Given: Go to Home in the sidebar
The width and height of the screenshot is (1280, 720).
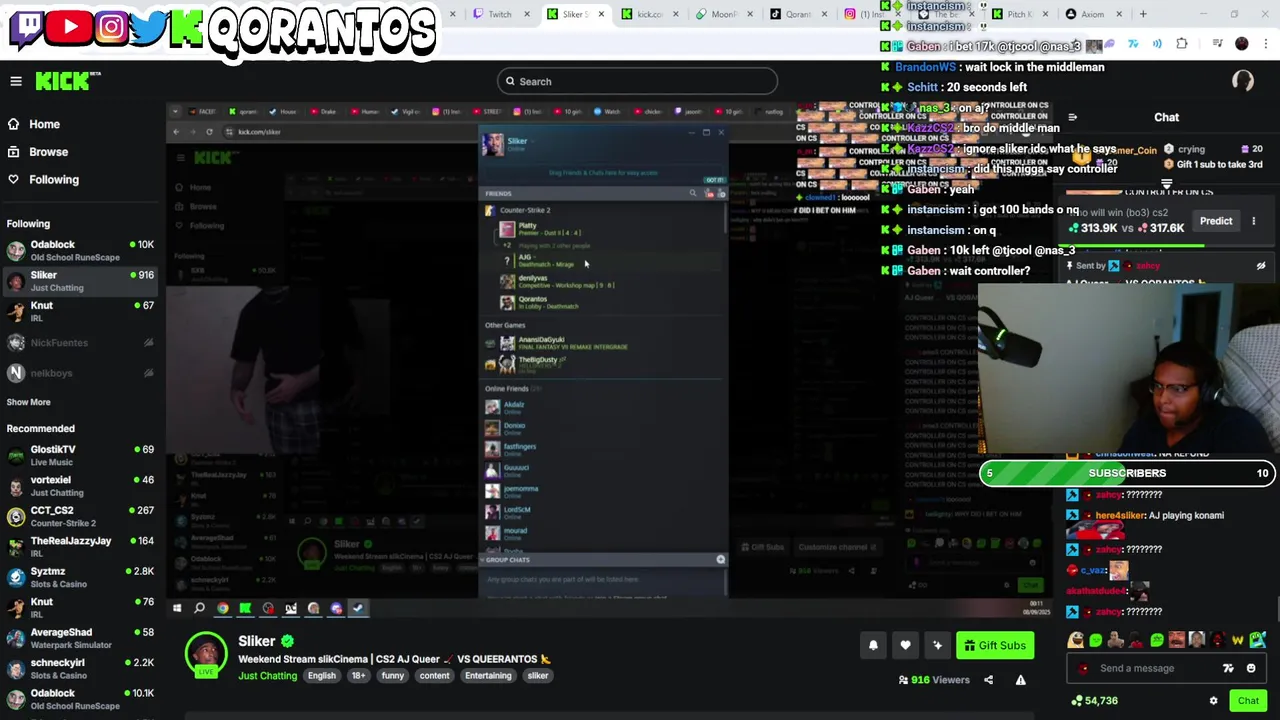Looking at the screenshot, I should coord(33,124).
